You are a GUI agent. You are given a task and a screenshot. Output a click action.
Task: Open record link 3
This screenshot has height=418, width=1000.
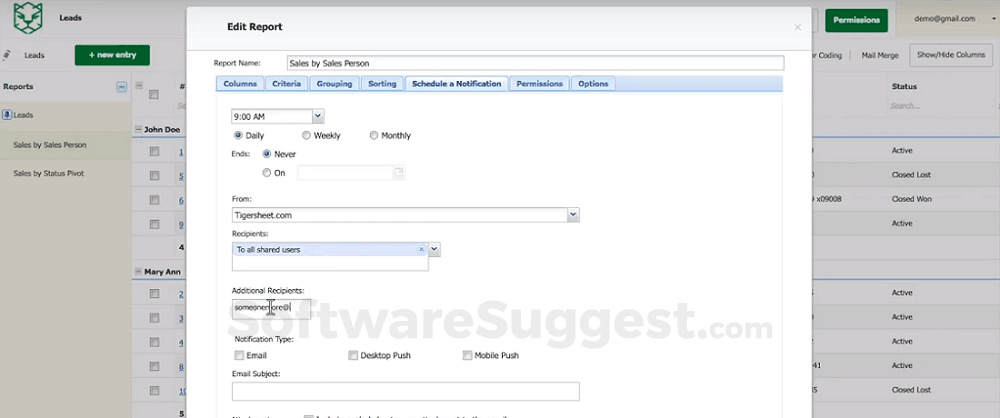point(181,318)
